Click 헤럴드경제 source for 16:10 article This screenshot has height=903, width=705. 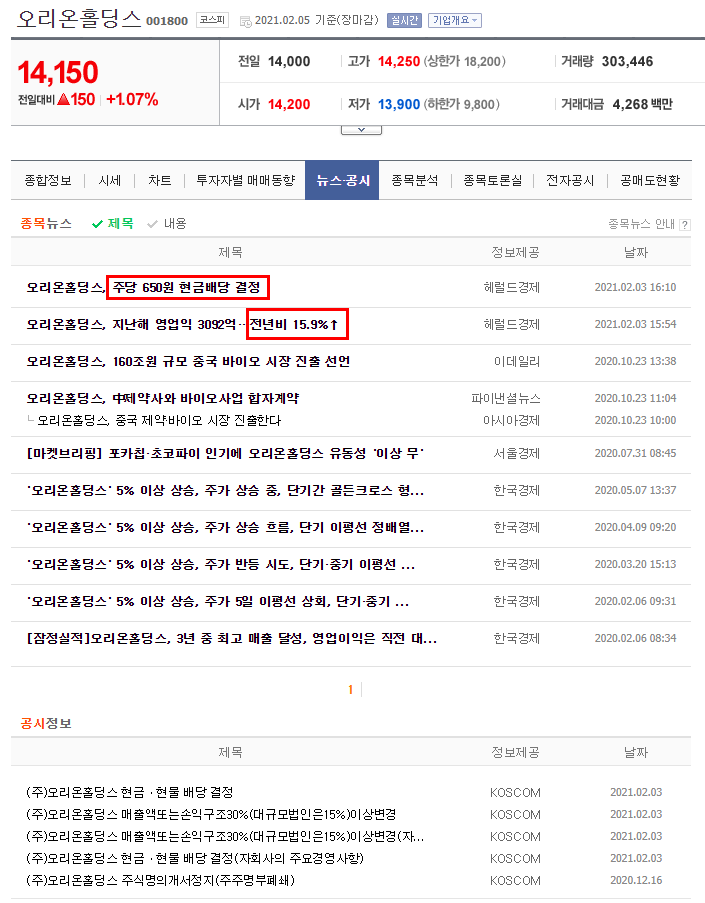(x=511, y=287)
